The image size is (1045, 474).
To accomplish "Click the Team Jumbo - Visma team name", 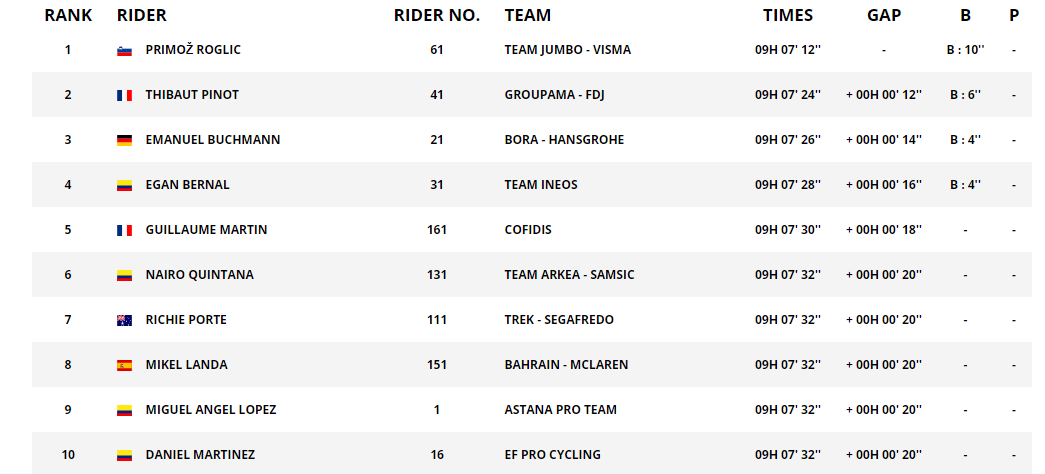I will (568, 50).
